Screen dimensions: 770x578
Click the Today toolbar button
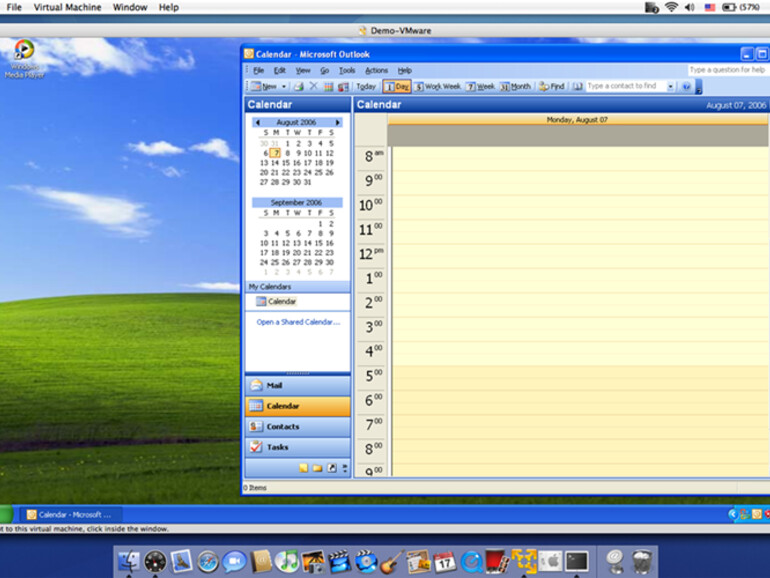click(x=365, y=86)
